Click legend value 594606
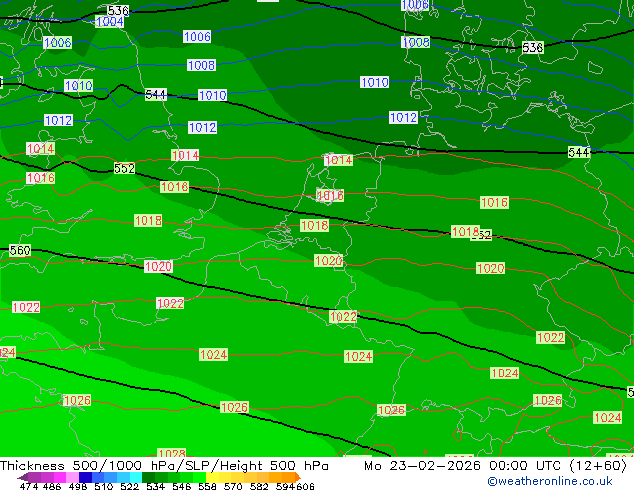 pos(295,486)
